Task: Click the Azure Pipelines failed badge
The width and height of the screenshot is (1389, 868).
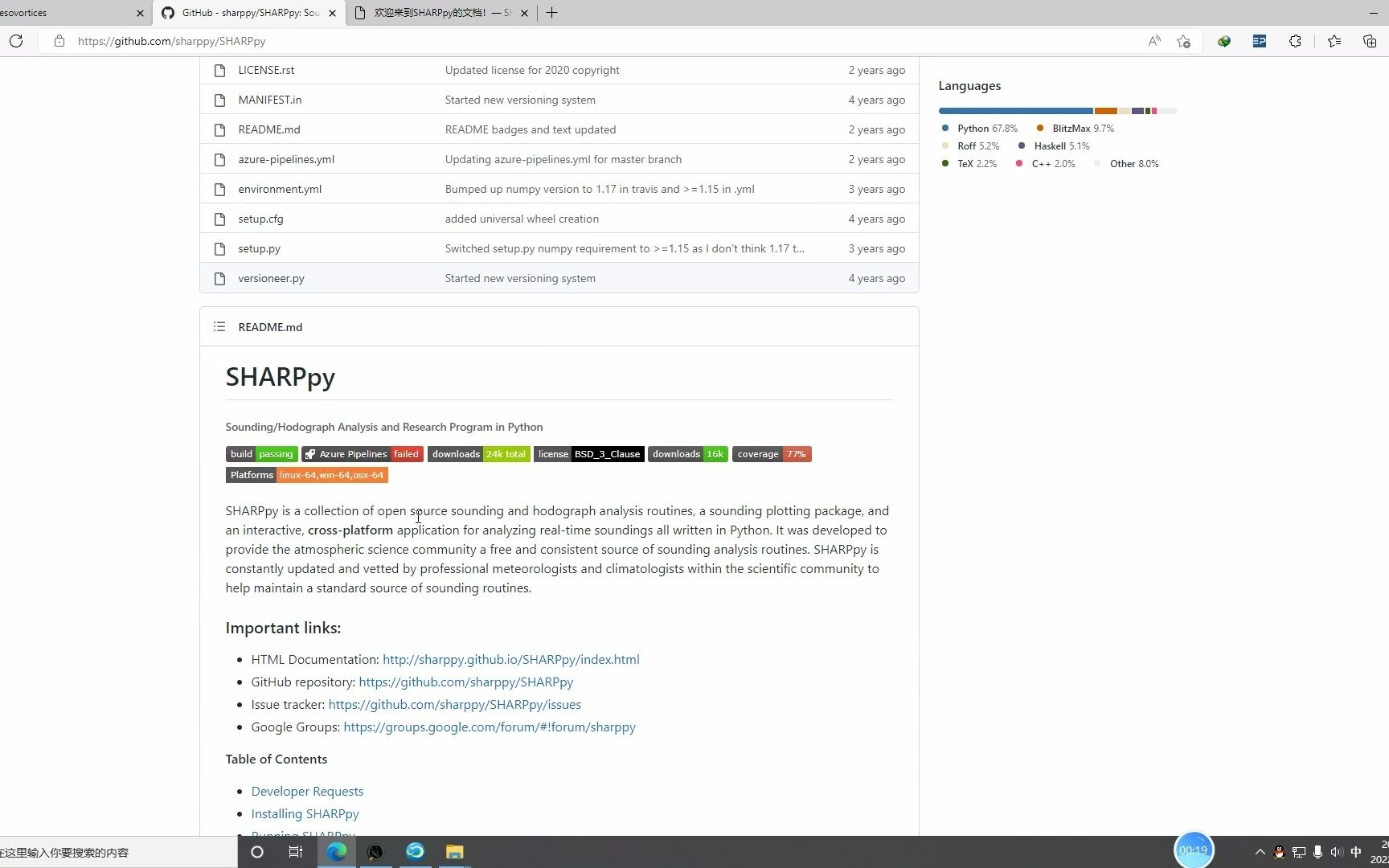Action: 363,454
